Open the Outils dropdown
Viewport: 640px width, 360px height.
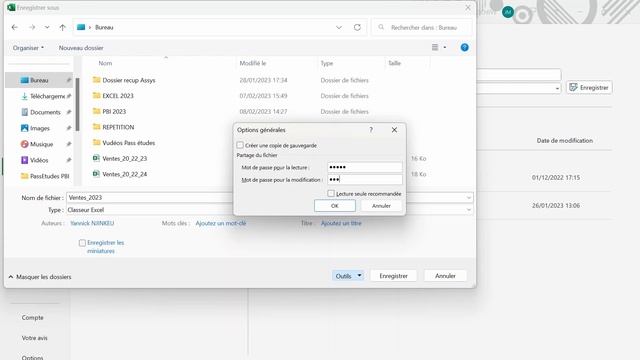[x=348, y=276]
